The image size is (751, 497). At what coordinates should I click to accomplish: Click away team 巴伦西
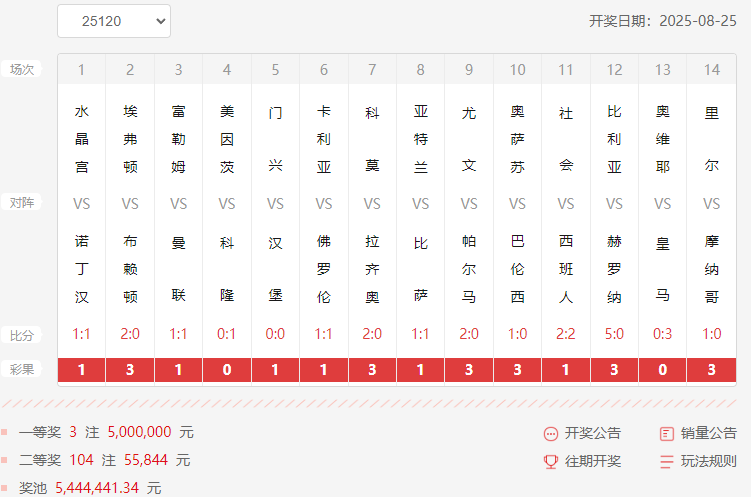pyautogui.click(x=517, y=269)
